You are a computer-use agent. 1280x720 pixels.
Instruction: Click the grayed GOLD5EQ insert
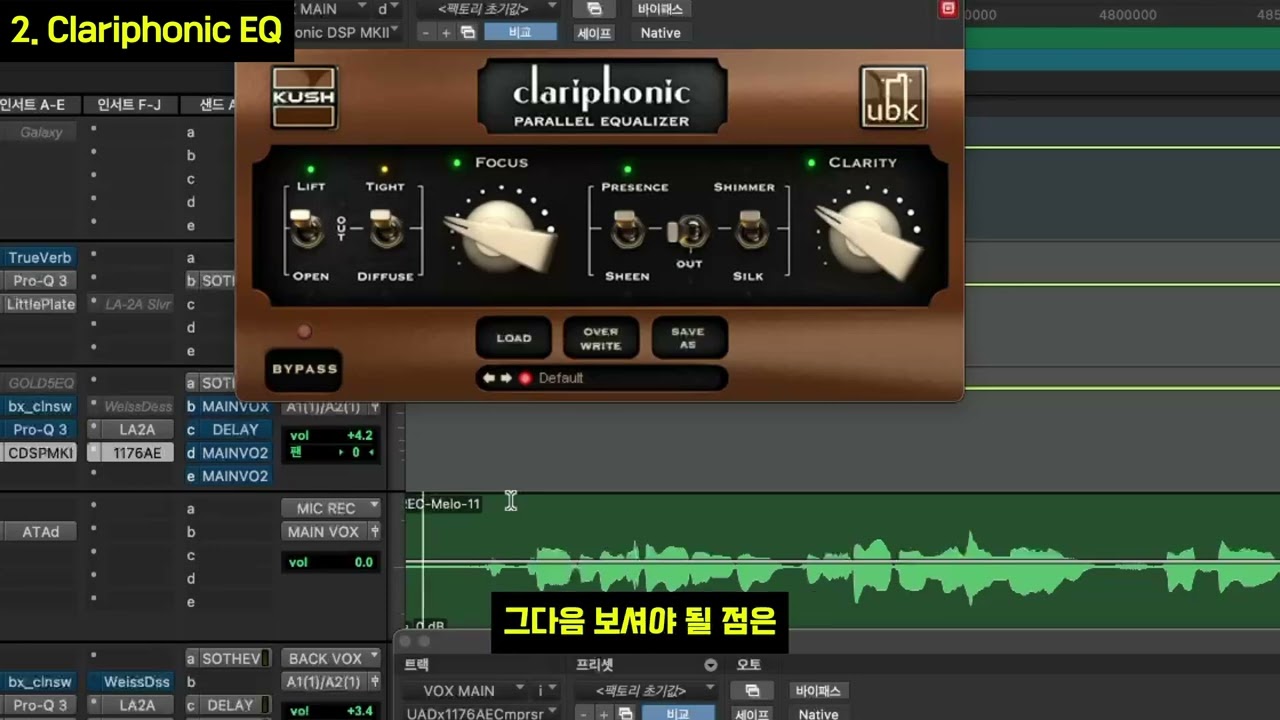coord(40,383)
